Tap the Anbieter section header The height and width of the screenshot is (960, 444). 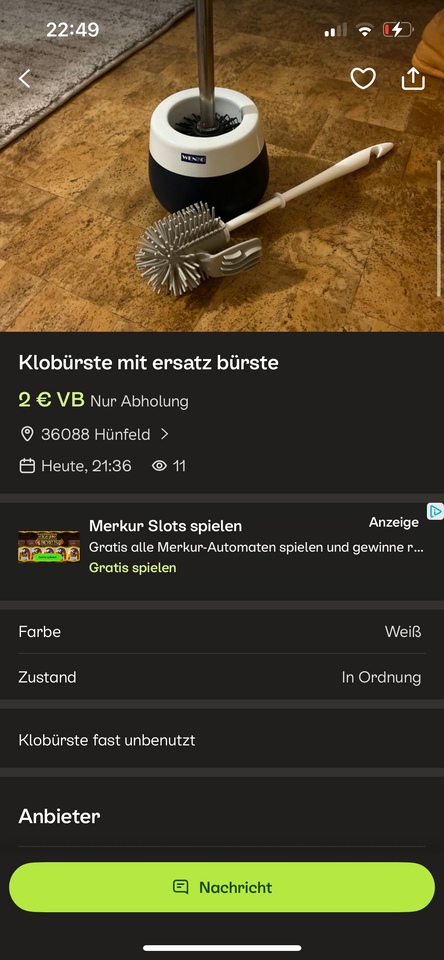click(59, 816)
